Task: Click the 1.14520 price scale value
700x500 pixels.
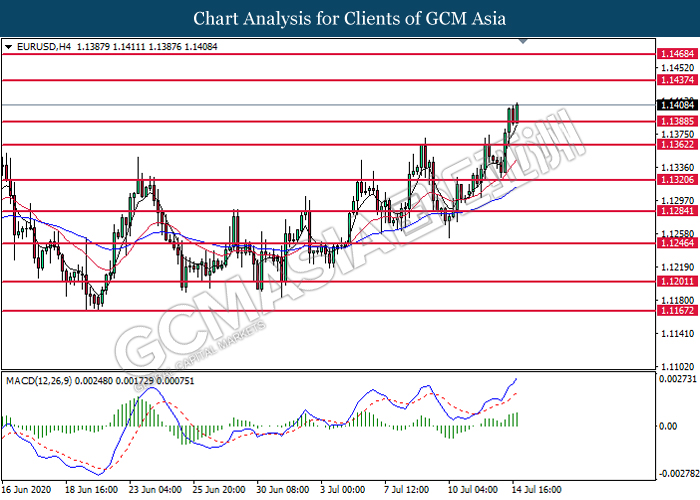Action: click(678, 68)
